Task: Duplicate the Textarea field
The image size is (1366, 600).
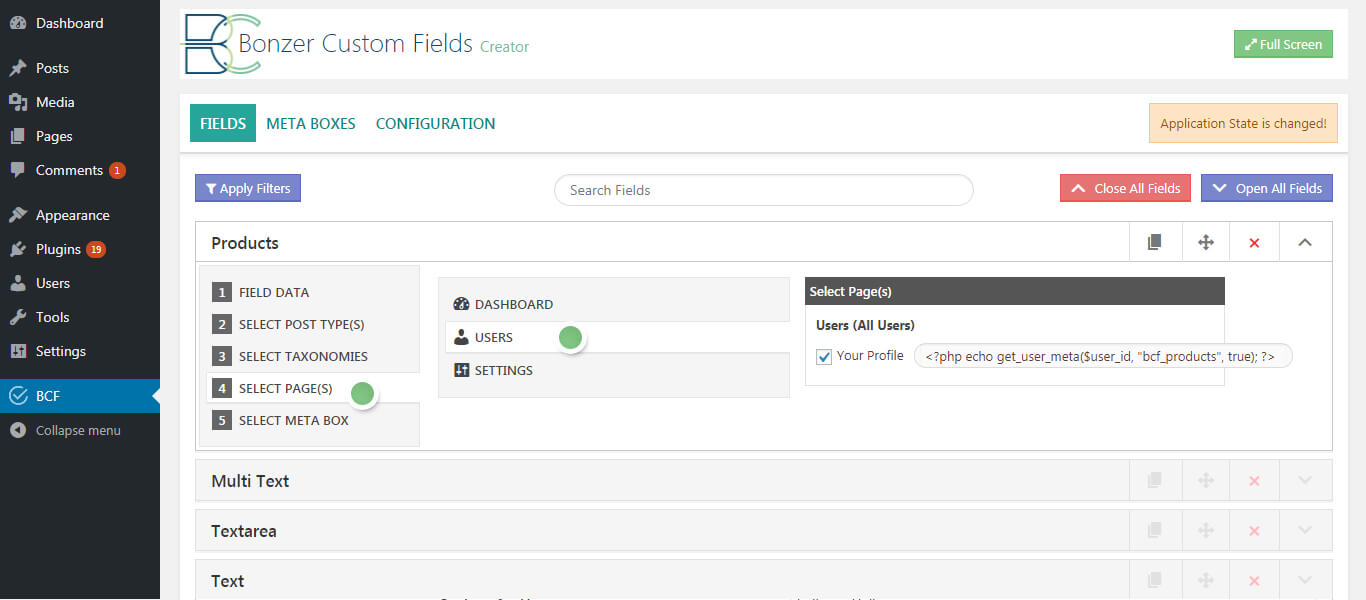Action: click(x=1155, y=530)
